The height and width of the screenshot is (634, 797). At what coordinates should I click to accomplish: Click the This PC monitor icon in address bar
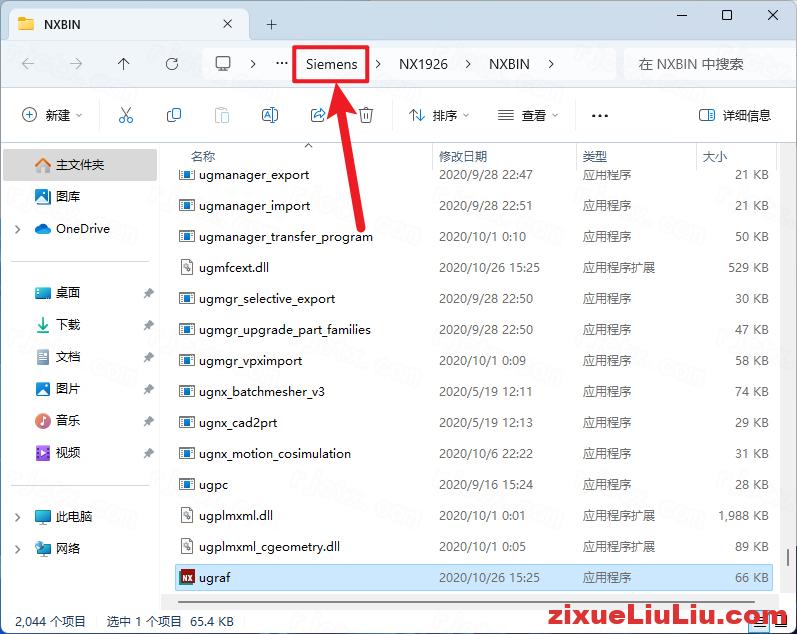(223, 64)
